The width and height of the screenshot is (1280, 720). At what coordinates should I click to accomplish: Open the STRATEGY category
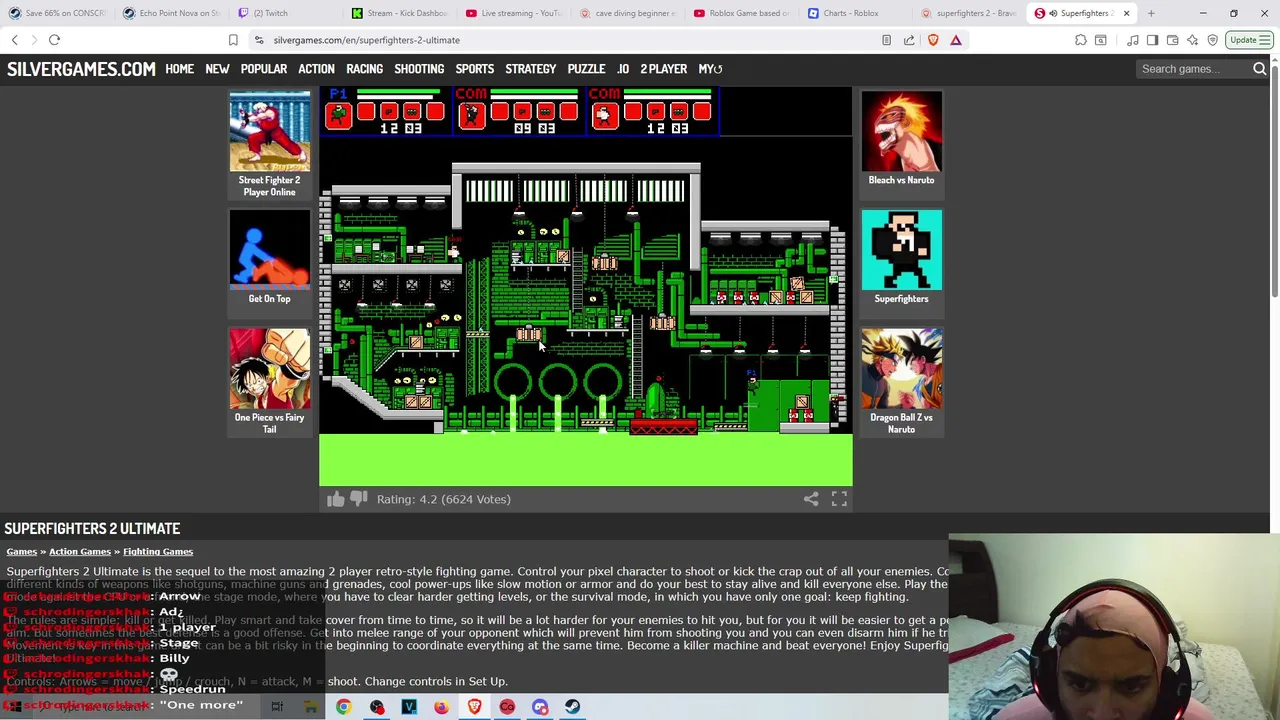tap(530, 69)
